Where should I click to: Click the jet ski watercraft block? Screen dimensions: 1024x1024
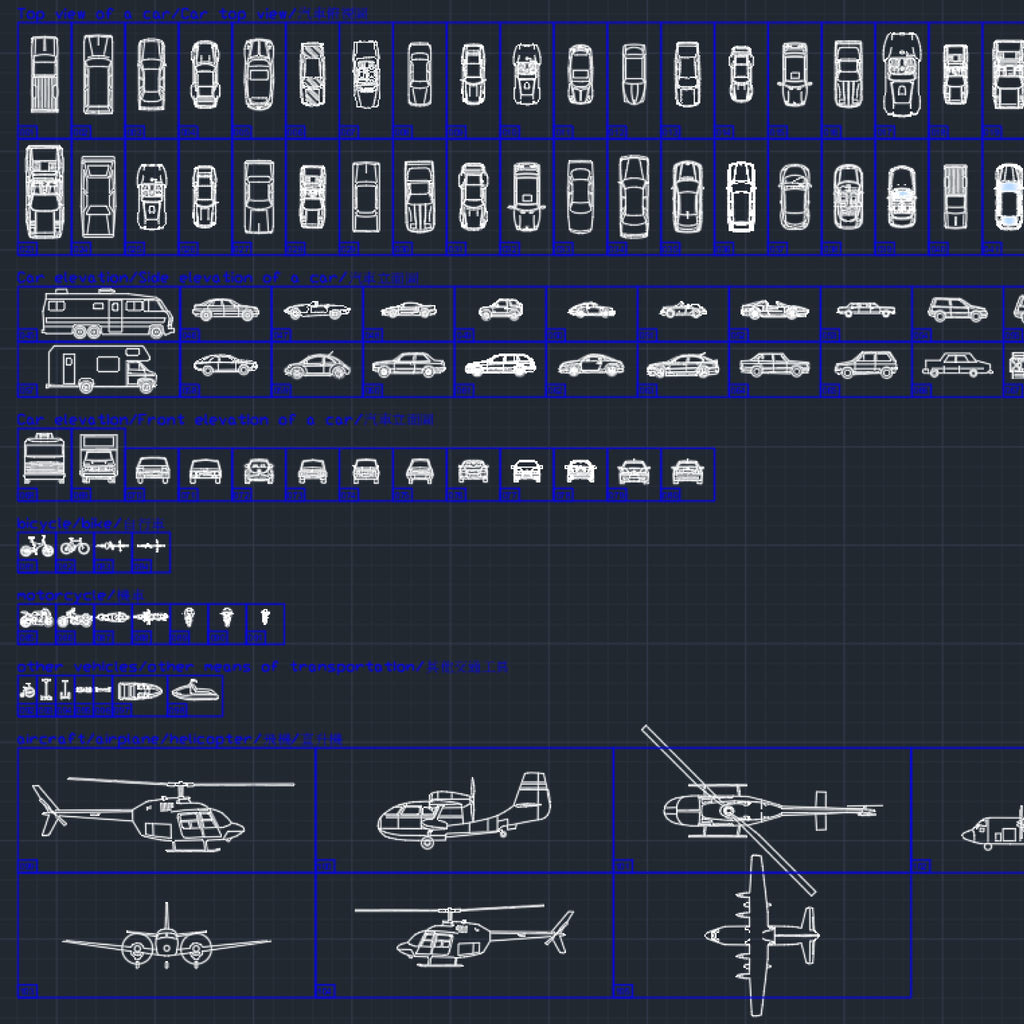click(x=193, y=691)
